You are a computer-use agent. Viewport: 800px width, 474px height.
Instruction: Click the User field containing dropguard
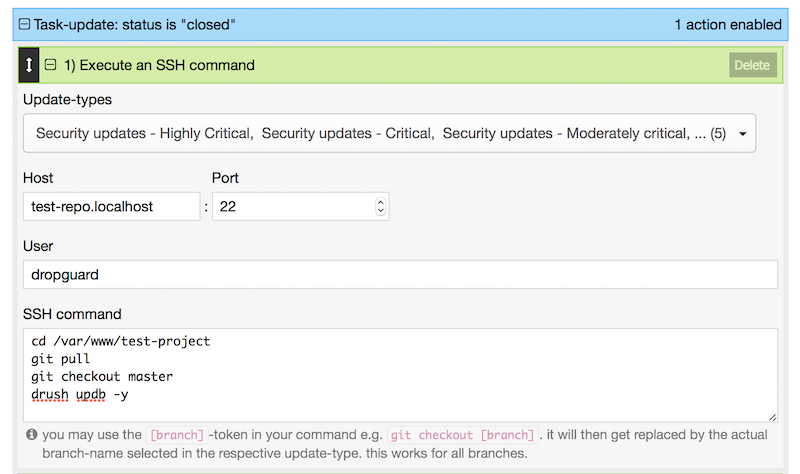click(x=400, y=275)
